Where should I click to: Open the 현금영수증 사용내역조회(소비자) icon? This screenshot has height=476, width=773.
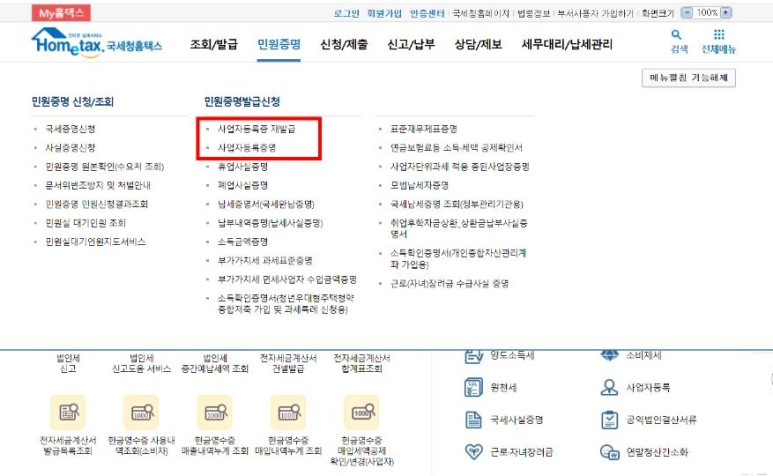[141, 412]
